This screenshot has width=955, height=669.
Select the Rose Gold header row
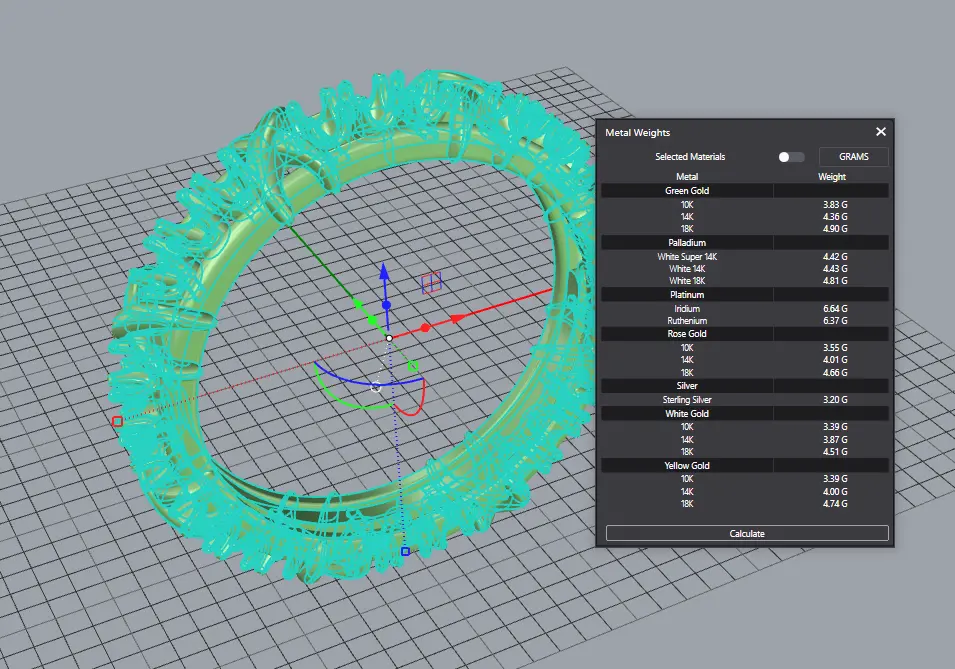pos(745,333)
